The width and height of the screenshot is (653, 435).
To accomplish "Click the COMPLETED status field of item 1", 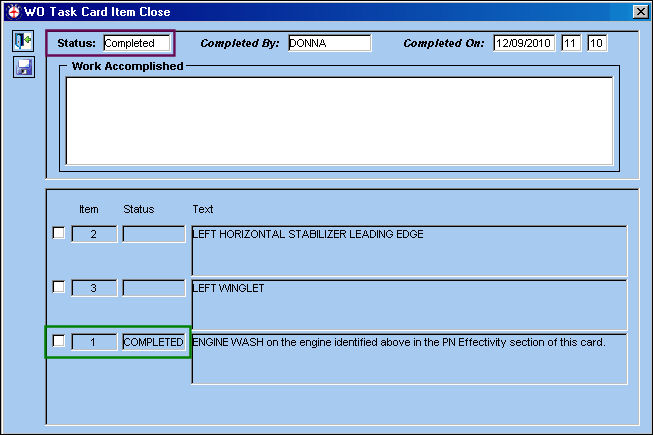I will 154,342.
